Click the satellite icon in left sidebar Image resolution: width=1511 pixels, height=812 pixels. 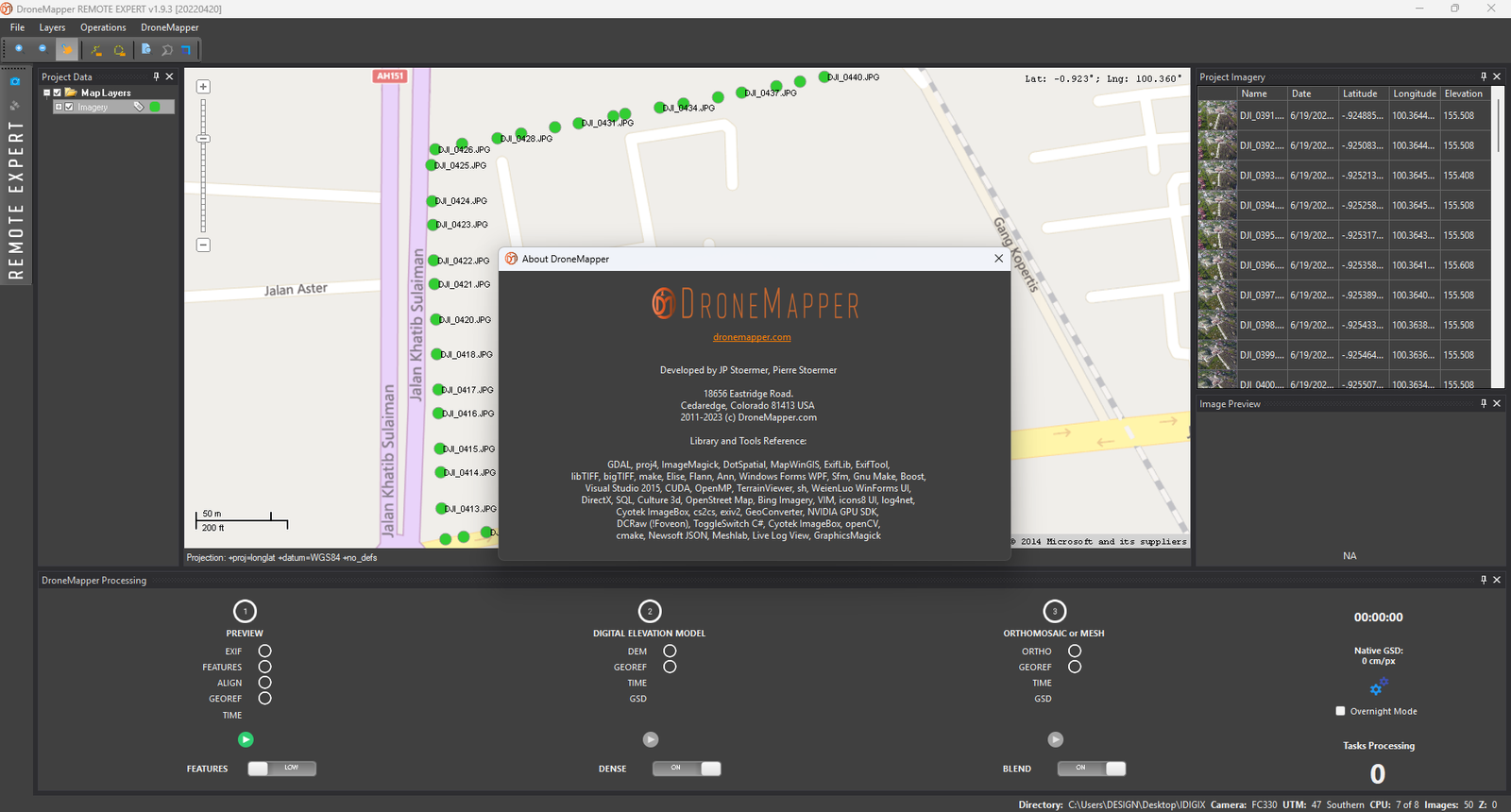coord(14,105)
